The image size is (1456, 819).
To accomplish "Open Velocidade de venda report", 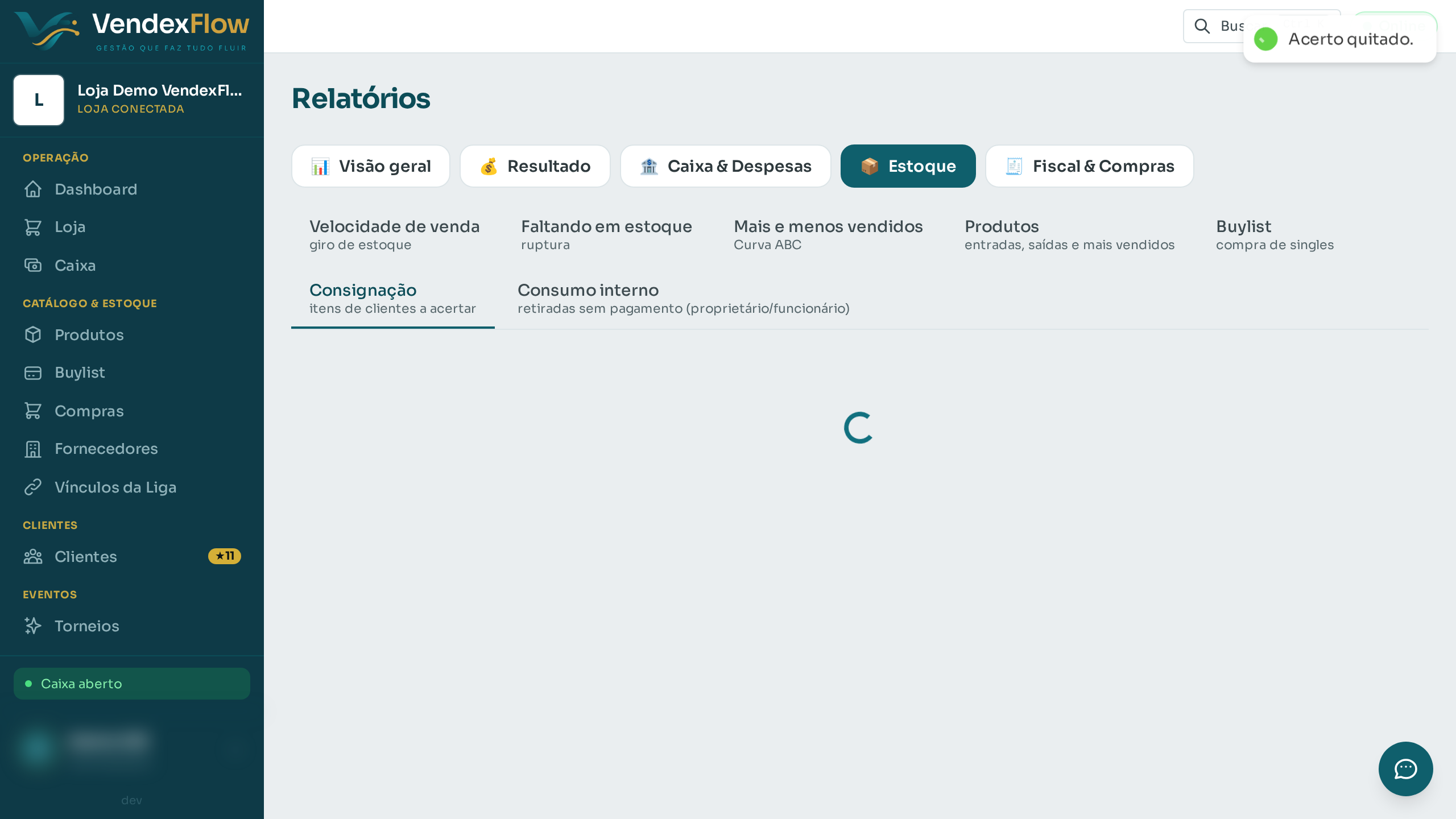I will [395, 235].
